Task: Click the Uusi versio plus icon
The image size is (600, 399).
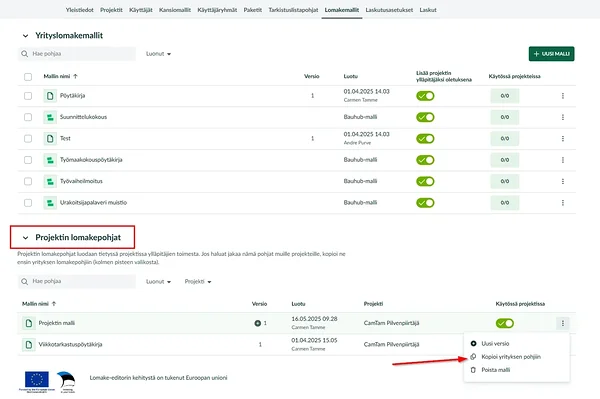Action: pyautogui.click(x=473, y=344)
